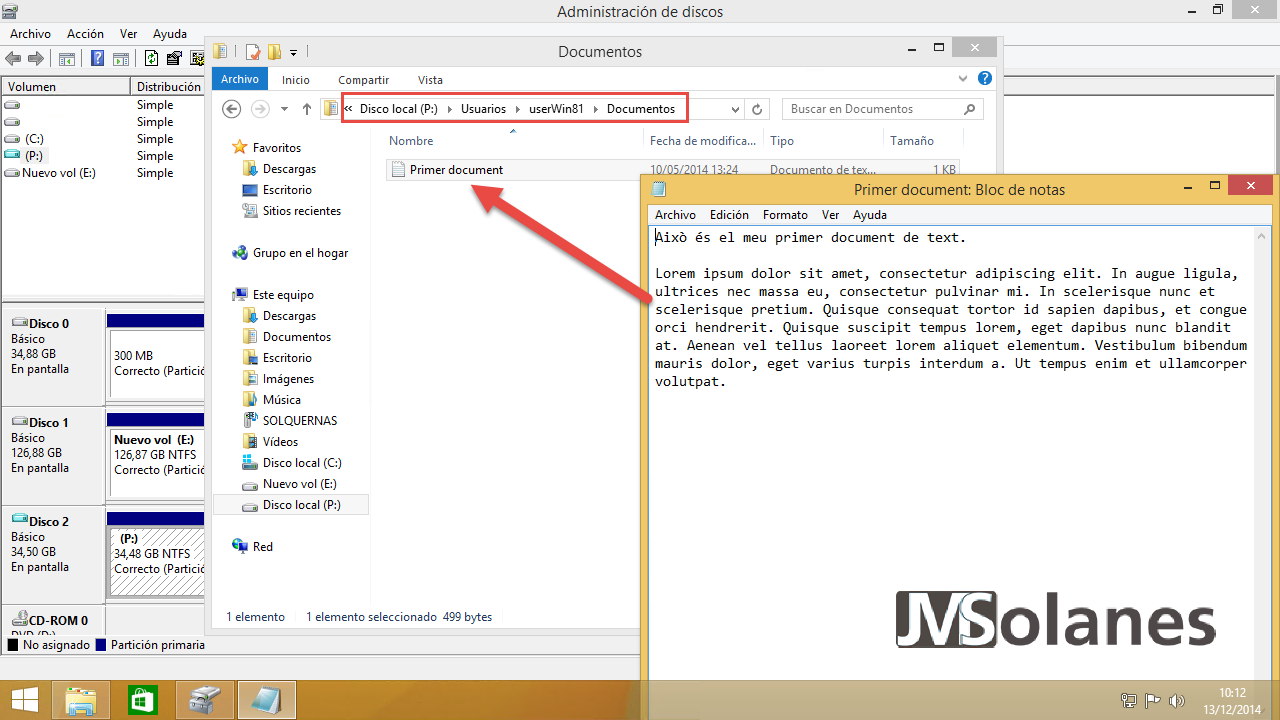
Task: Click the back arrow in Administración de discos toolbar
Action: point(13,59)
